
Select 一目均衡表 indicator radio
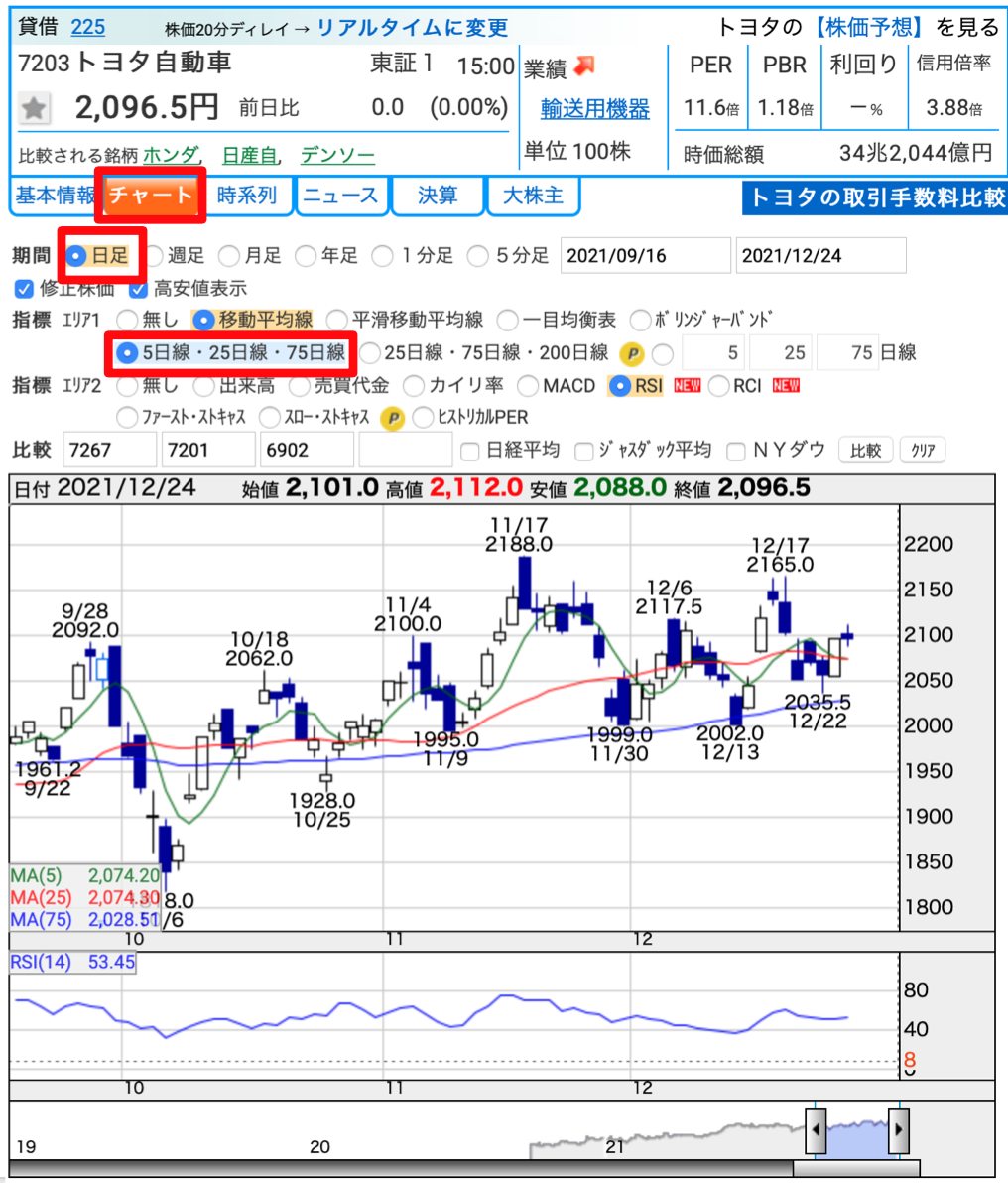click(x=507, y=320)
